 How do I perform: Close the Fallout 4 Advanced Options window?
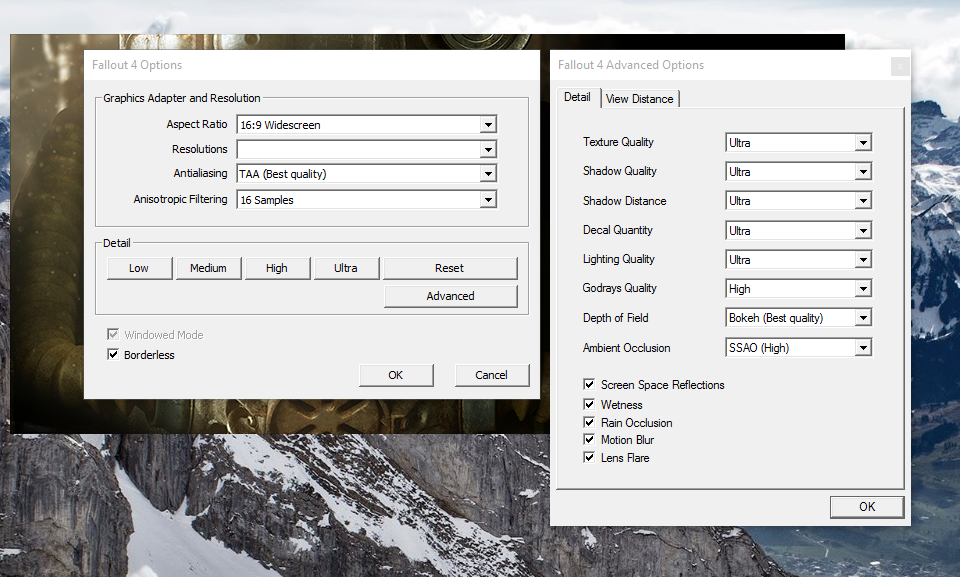click(x=900, y=66)
